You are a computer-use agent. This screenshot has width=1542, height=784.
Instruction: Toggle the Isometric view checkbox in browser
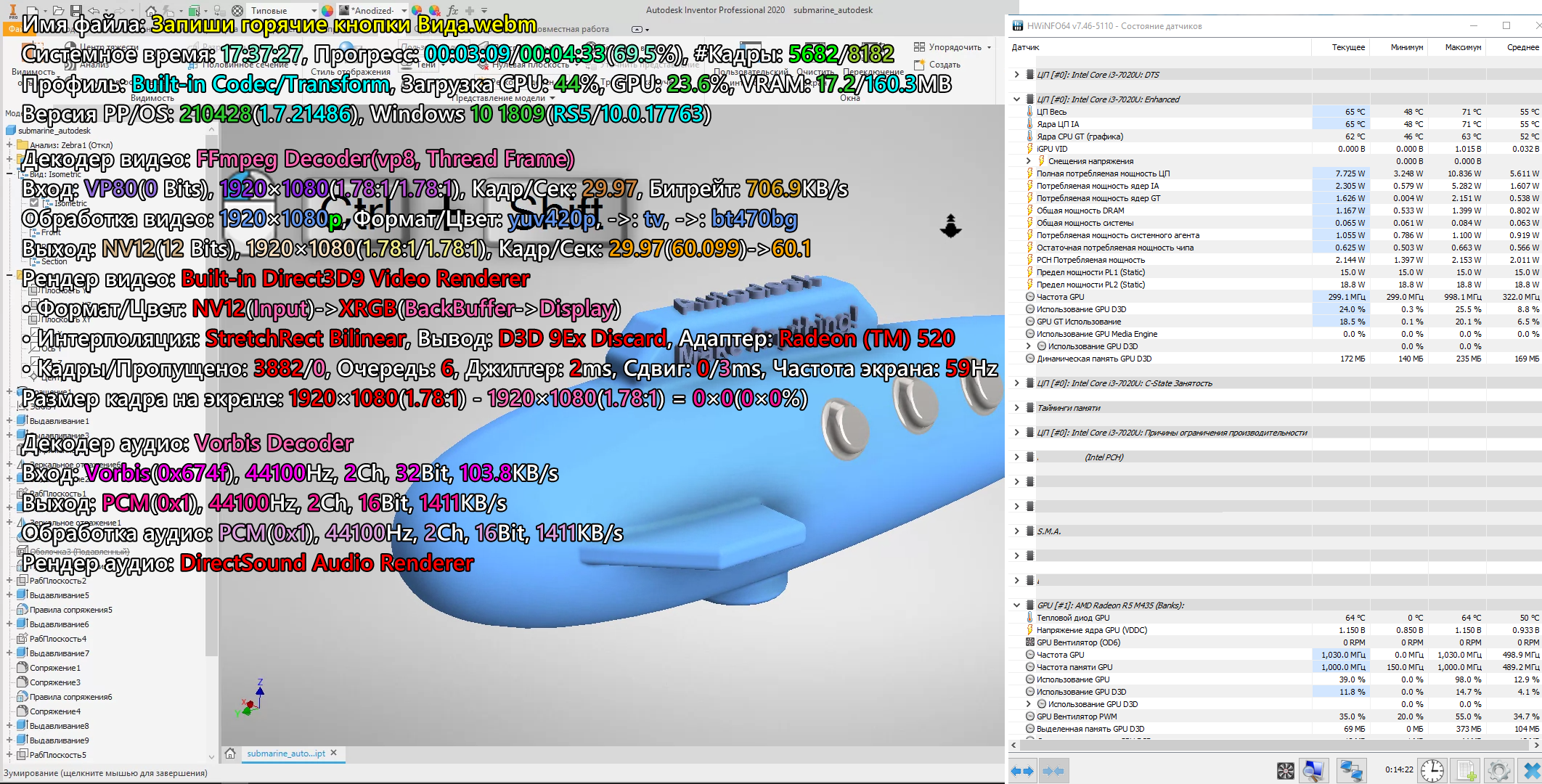click(33, 203)
